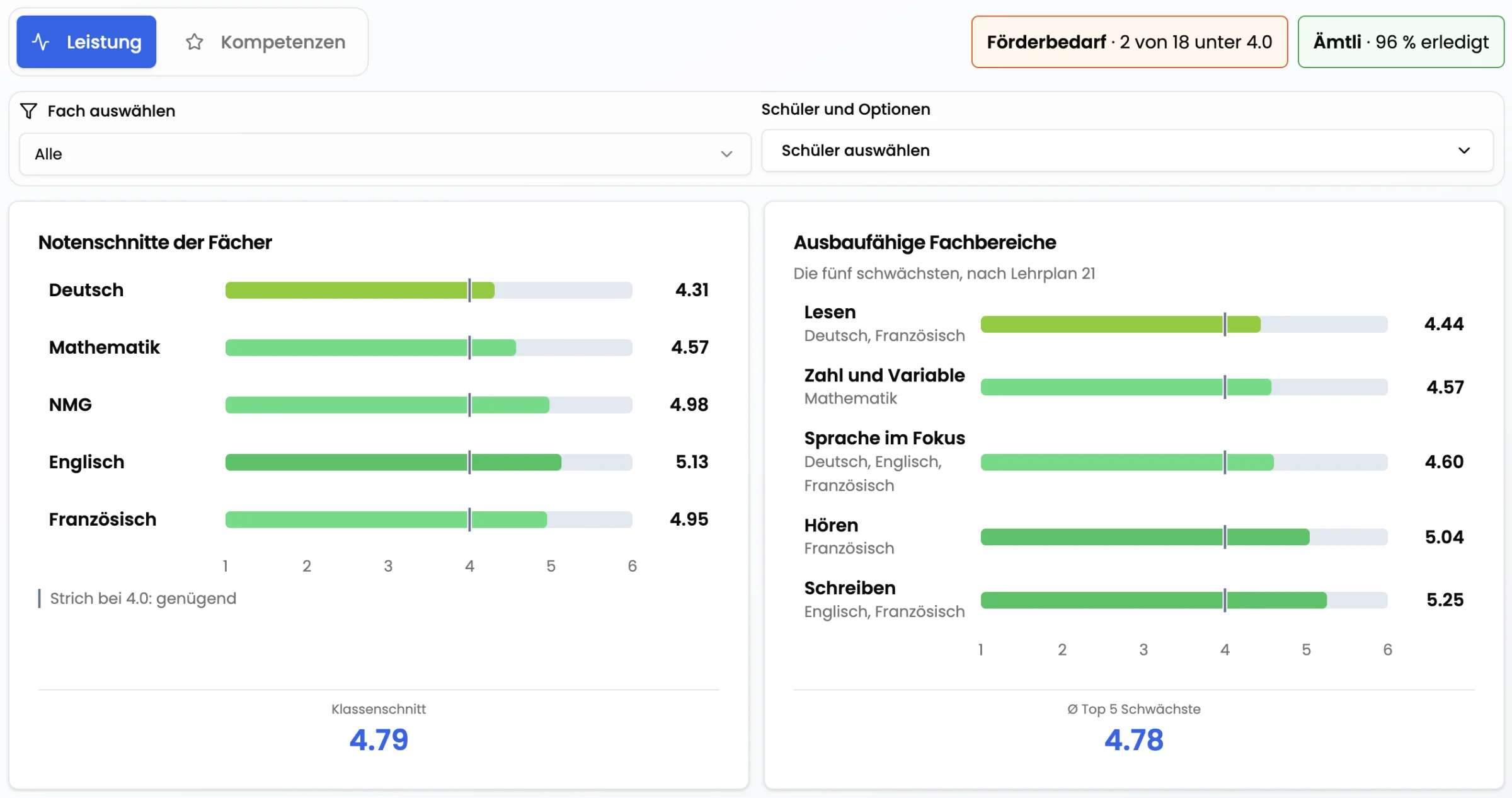Click the Schreiben competence bar
Image resolution: width=1512 pixels, height=798 pixels.
point(1184,600)
